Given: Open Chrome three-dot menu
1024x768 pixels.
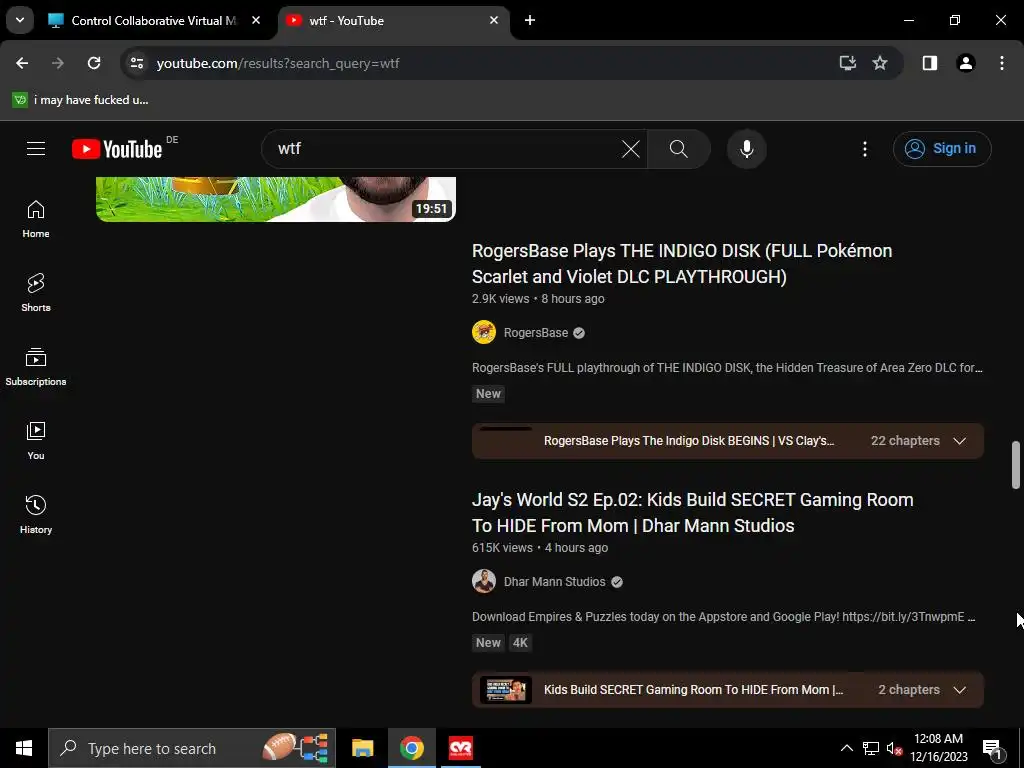Looking at the screenshot, I should [x=1002, y=63].
